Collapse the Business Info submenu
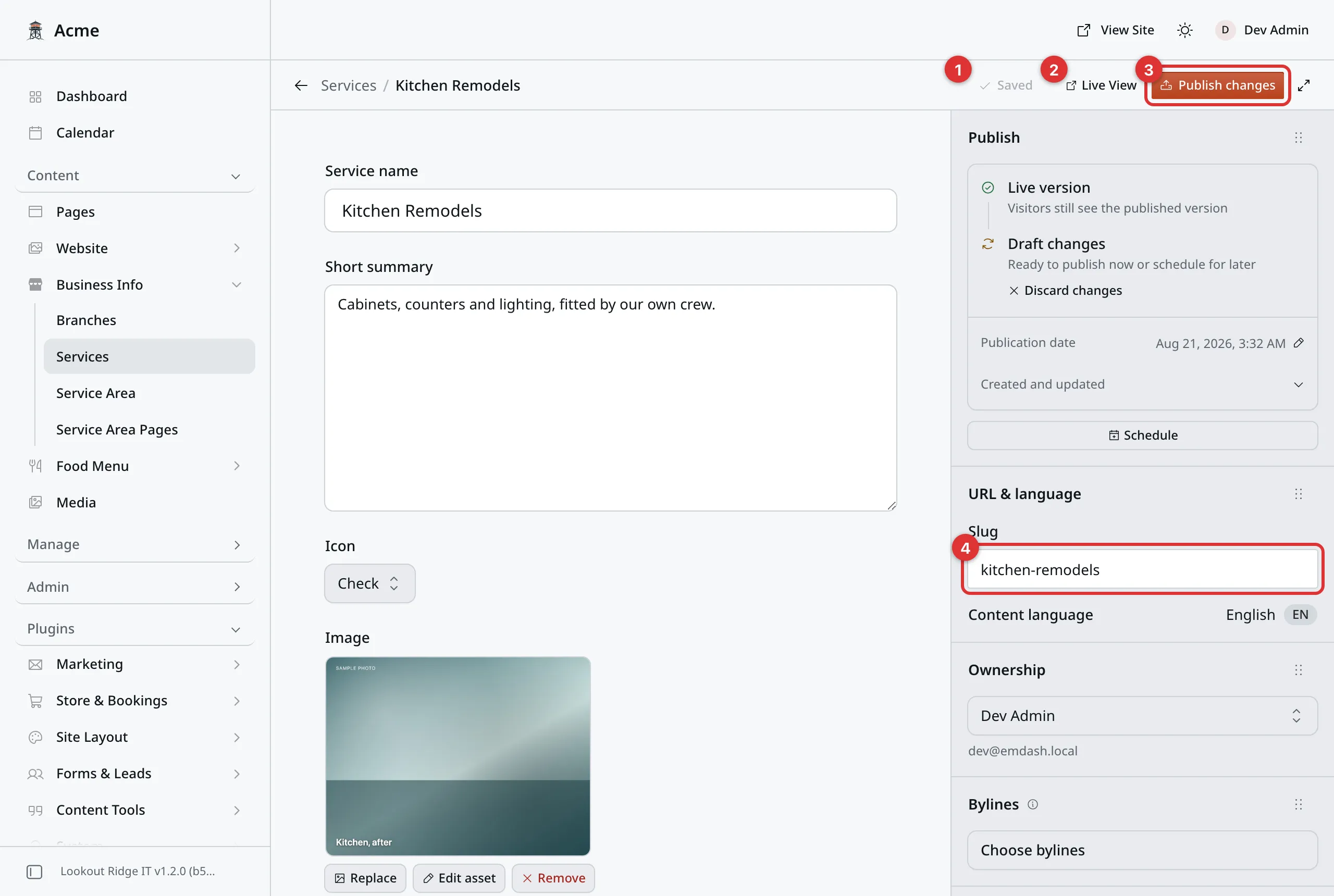The height and width of the screenshot is (896, 1334). [135, 284]
